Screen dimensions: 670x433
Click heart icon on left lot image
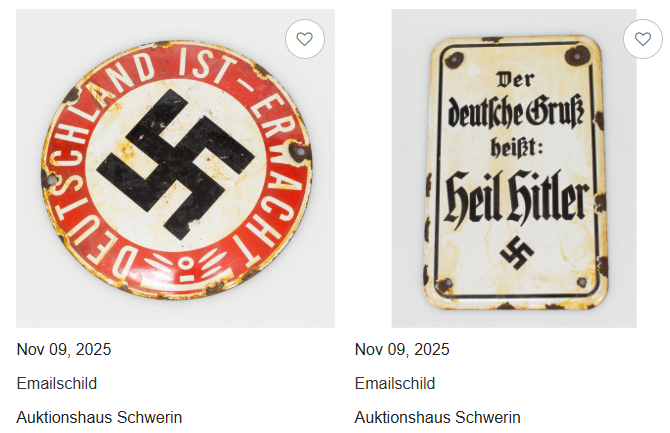pos(305,39)
